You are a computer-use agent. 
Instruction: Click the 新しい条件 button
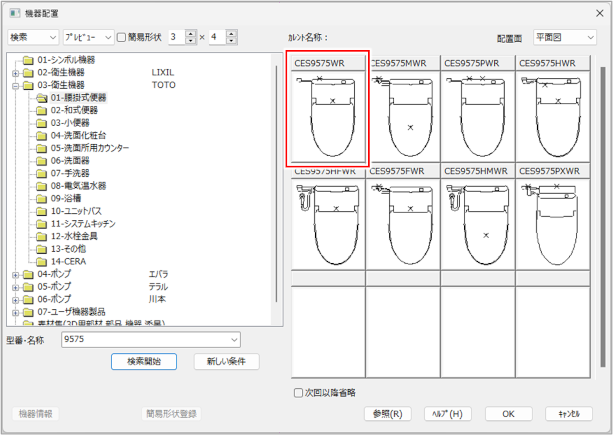point(227,361)
